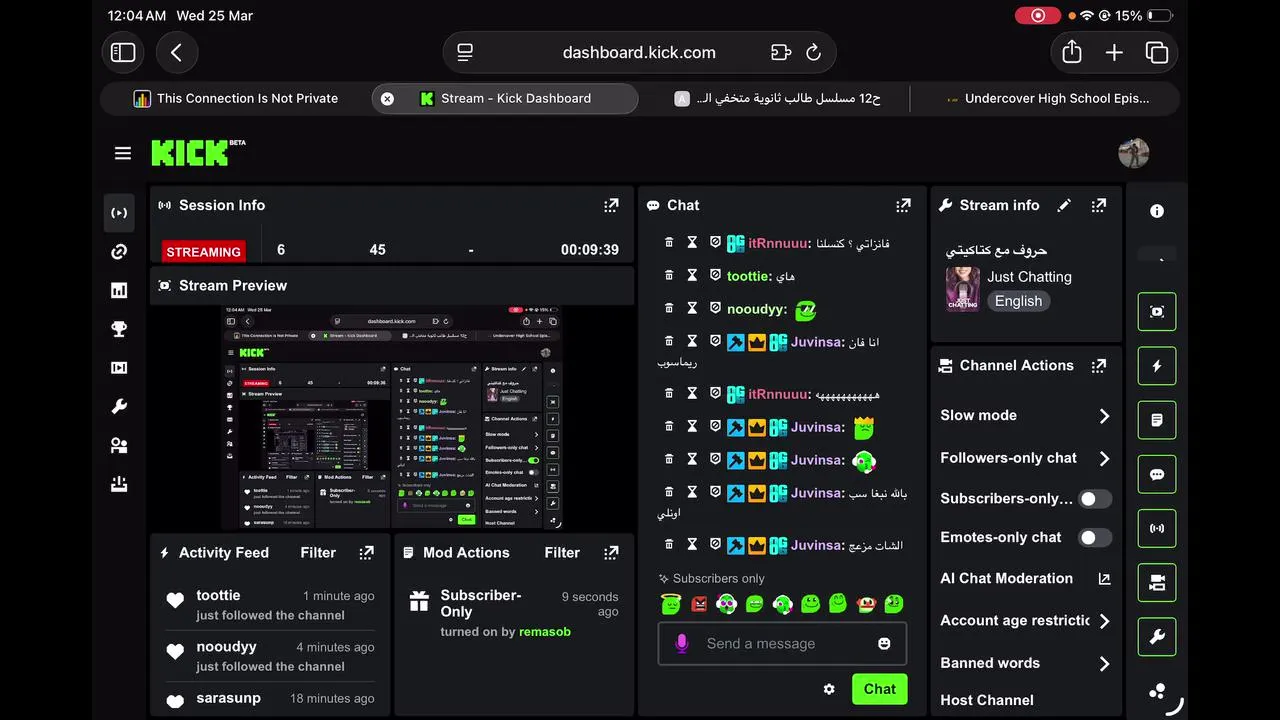Pop out the Mod Actions panel
This screenshot has height=720, width=1280.
(x=611, y=552)
